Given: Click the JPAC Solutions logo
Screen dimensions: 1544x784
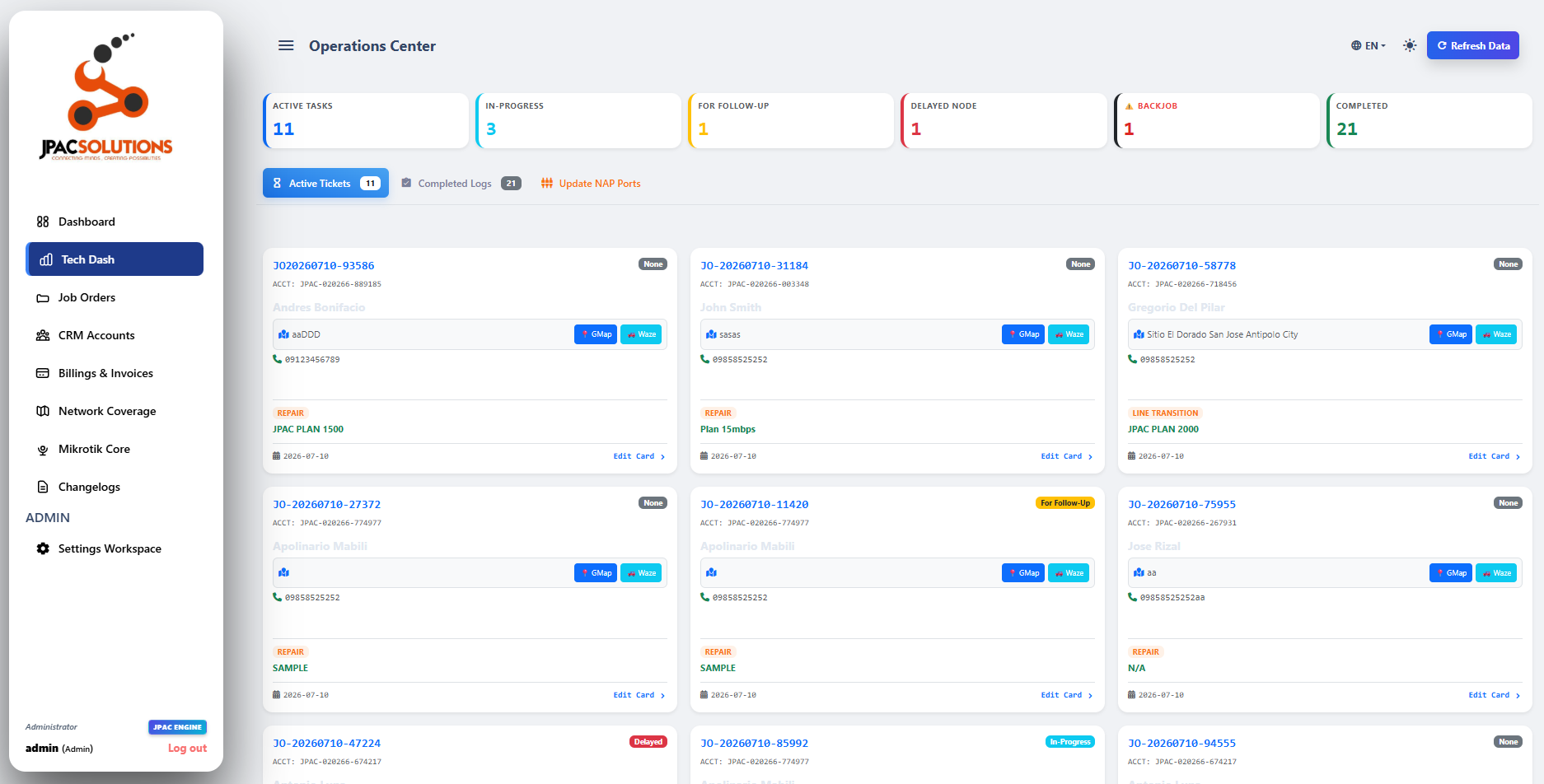Looking at the screenshot, I should tap(106, 97).
